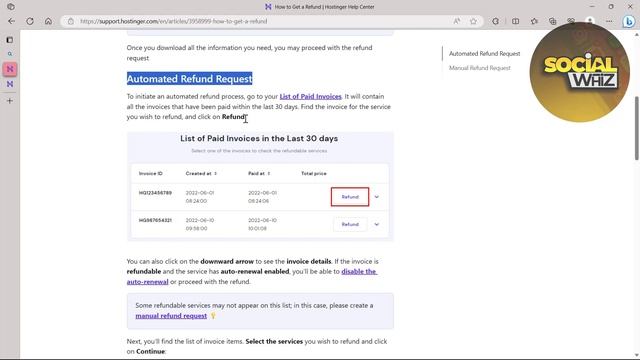Toggle the vertical tabs pane

point(10,40)
